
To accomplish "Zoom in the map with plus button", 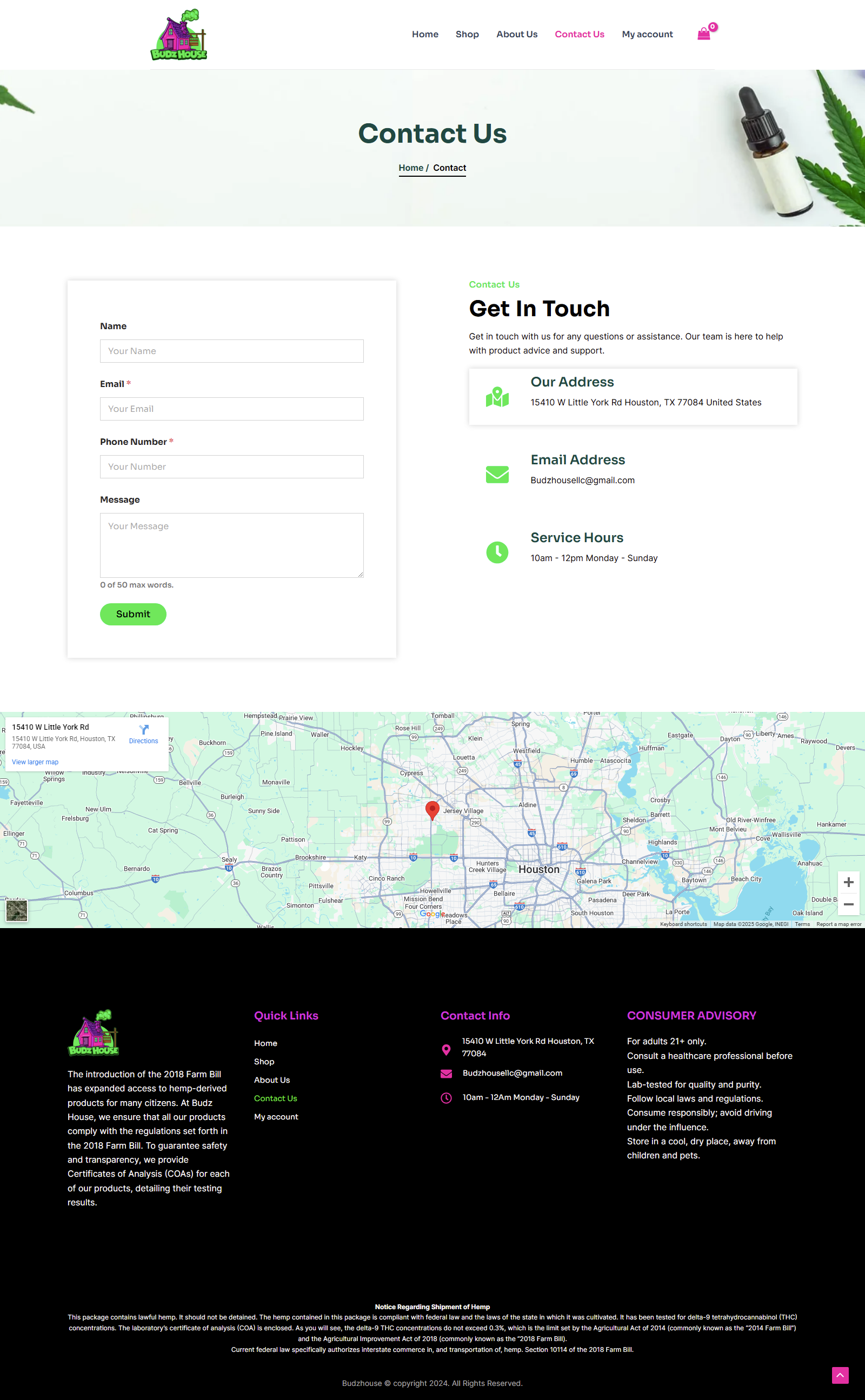I will pyautogui.click(x=848, y=883).
